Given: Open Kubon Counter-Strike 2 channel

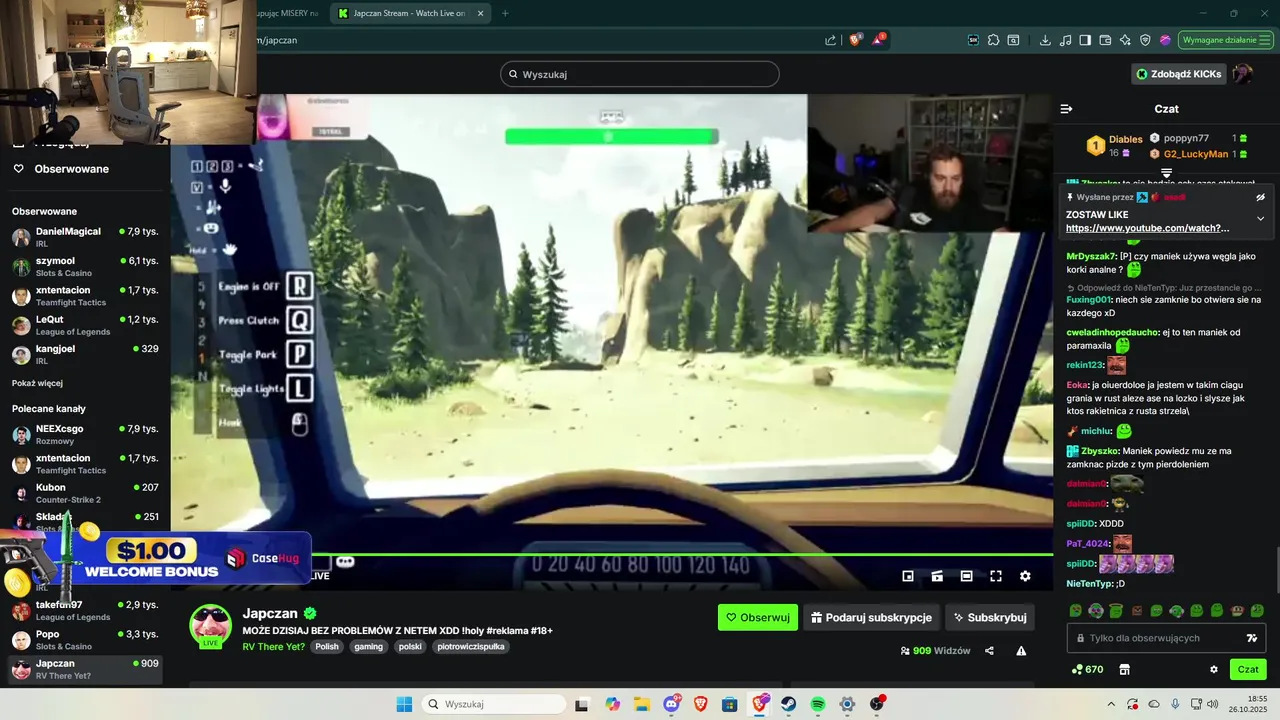Looking at the screenshot, I should tap(85, 493).
